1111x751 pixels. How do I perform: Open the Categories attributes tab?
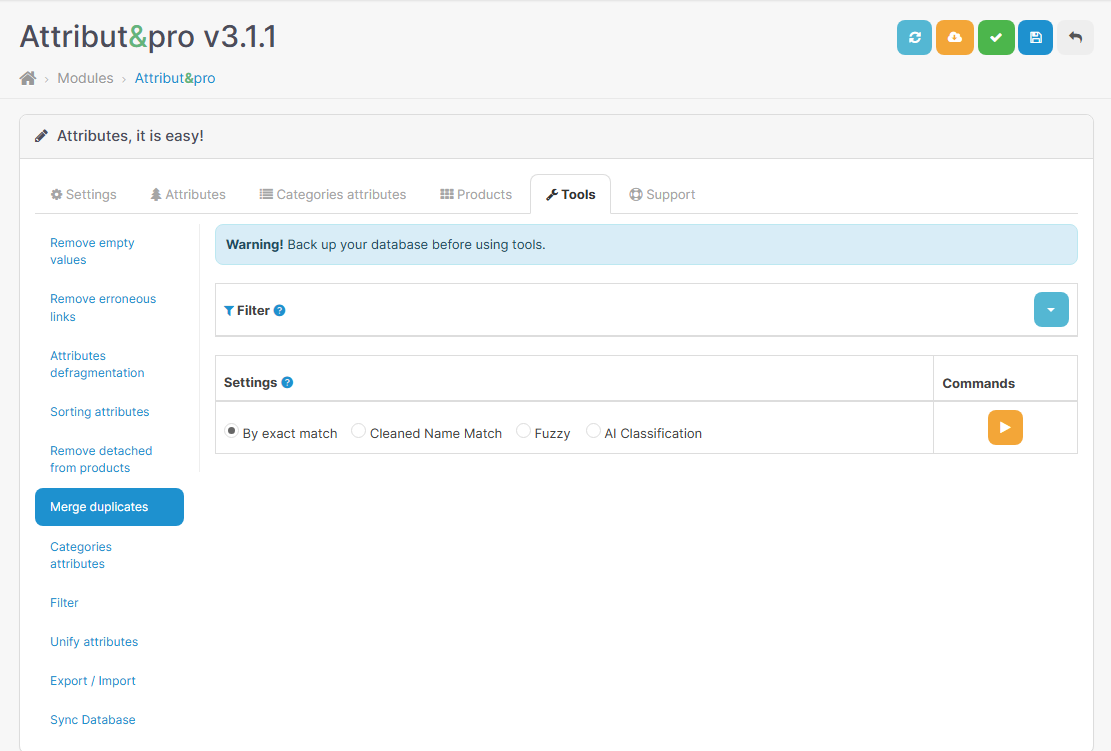(x=333, y=194)
